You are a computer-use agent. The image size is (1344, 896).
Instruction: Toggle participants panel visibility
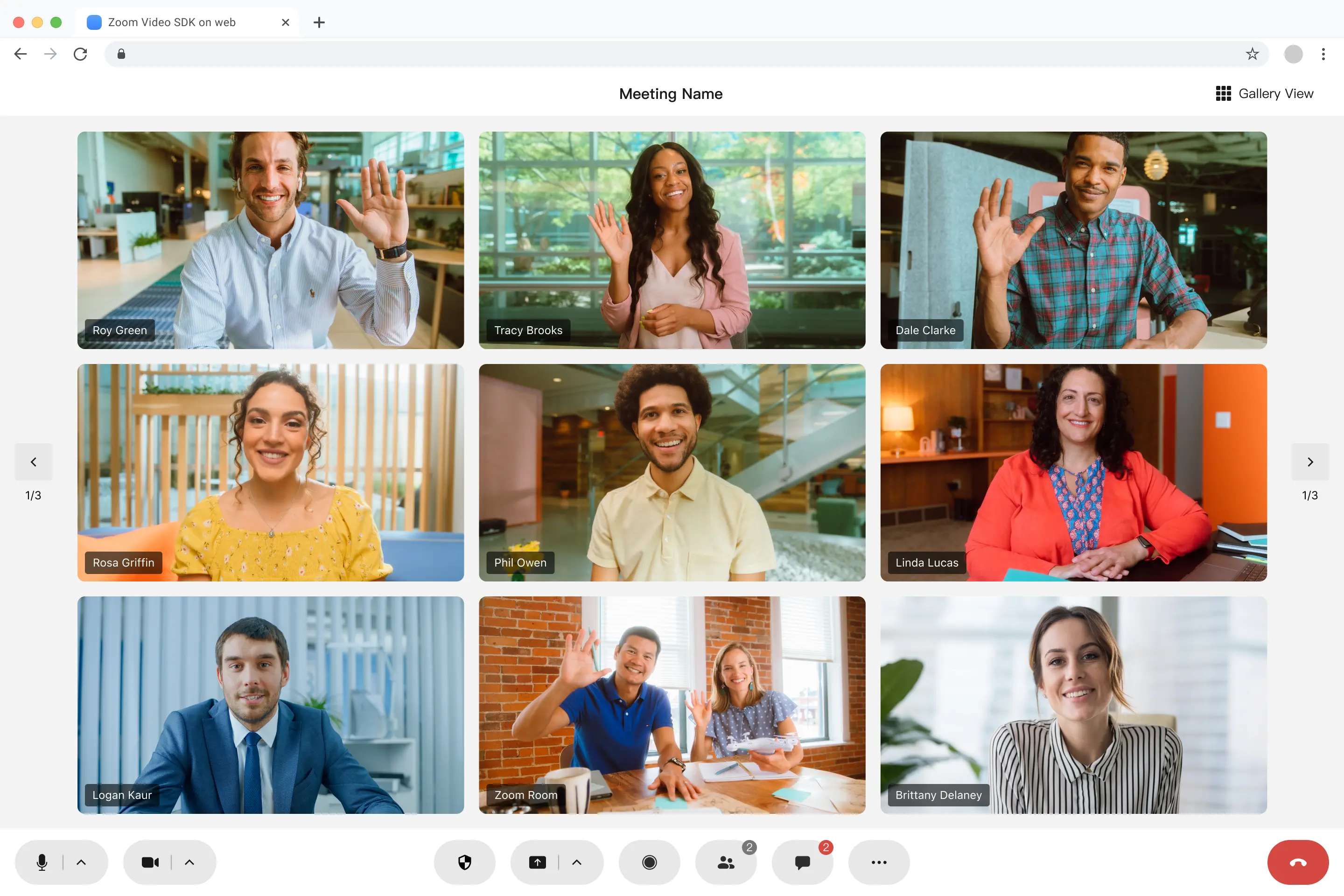point(726,862)
